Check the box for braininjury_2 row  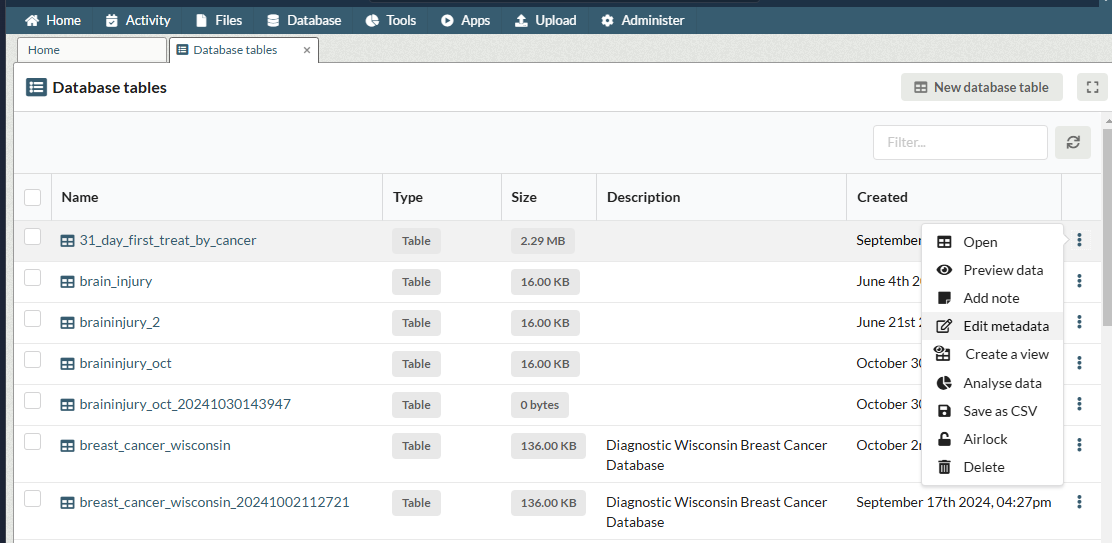coord(33,319)
